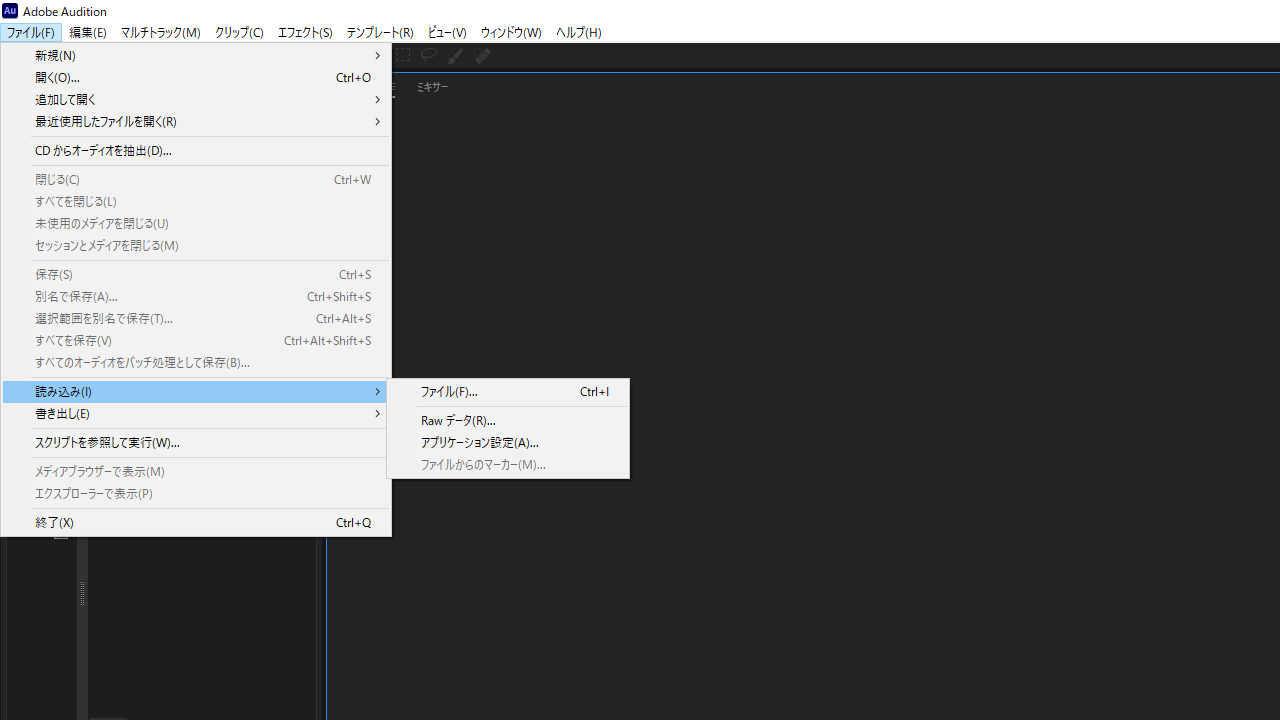Choose スクリプトを参照して実行(W)...
The image size is (1280, 720).
click(x=107, y=443)
